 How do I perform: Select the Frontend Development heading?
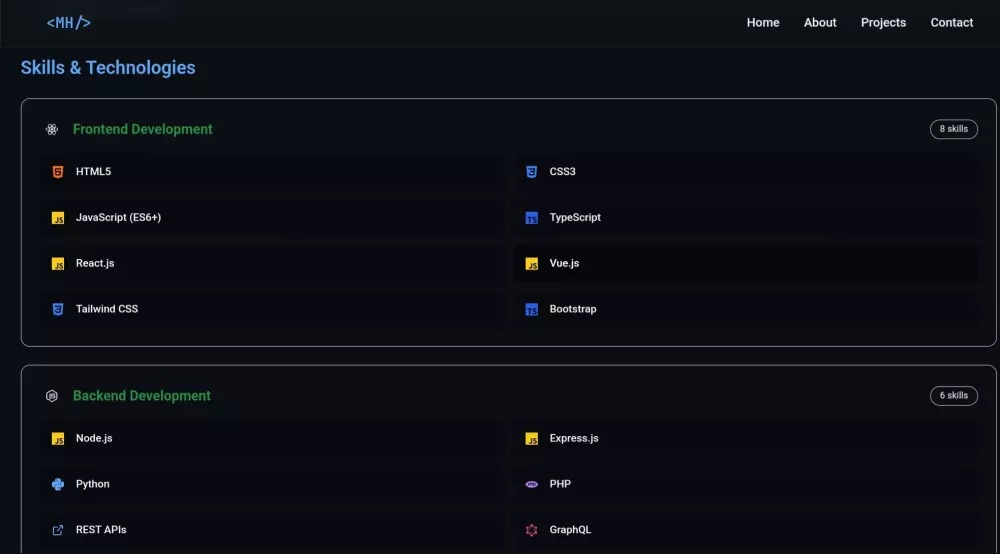[x=142, y=129]
